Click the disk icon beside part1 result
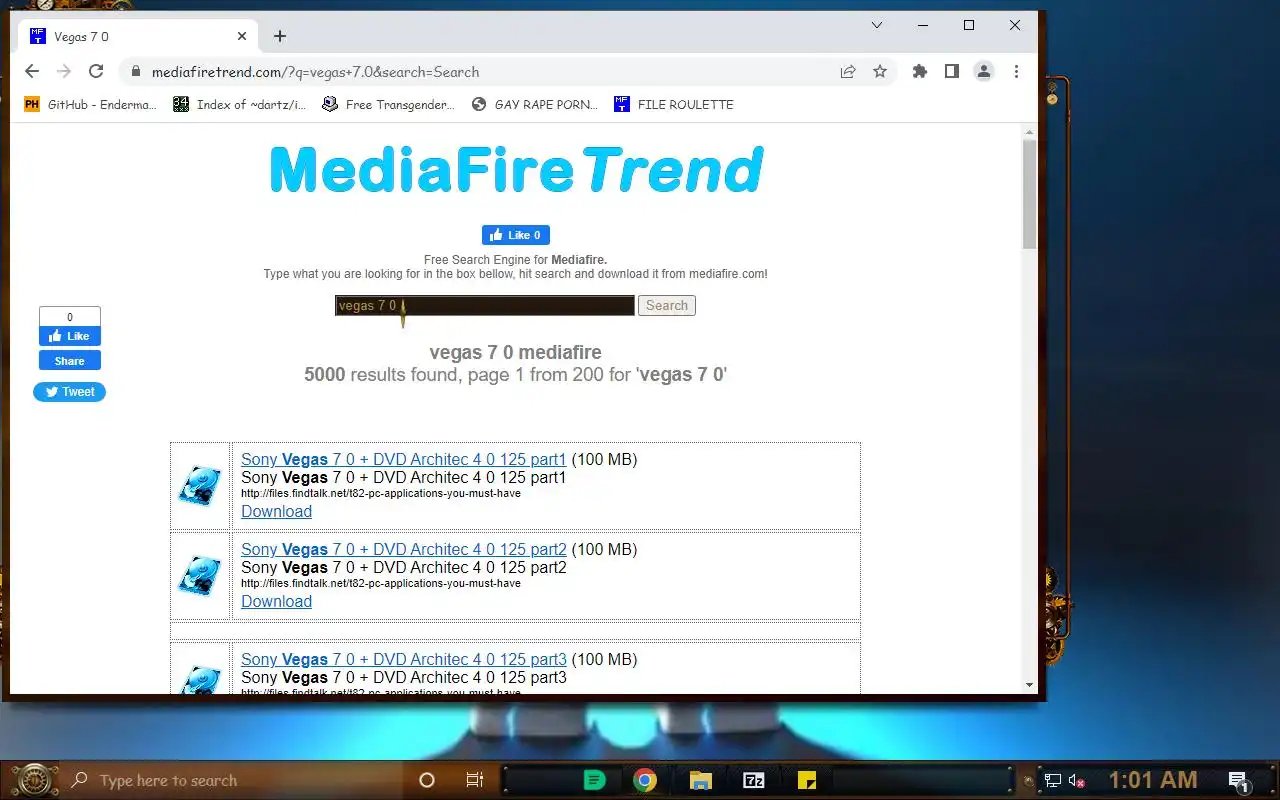The width and height of the screenshot is (1280, 800). click(x=200, y=486)
